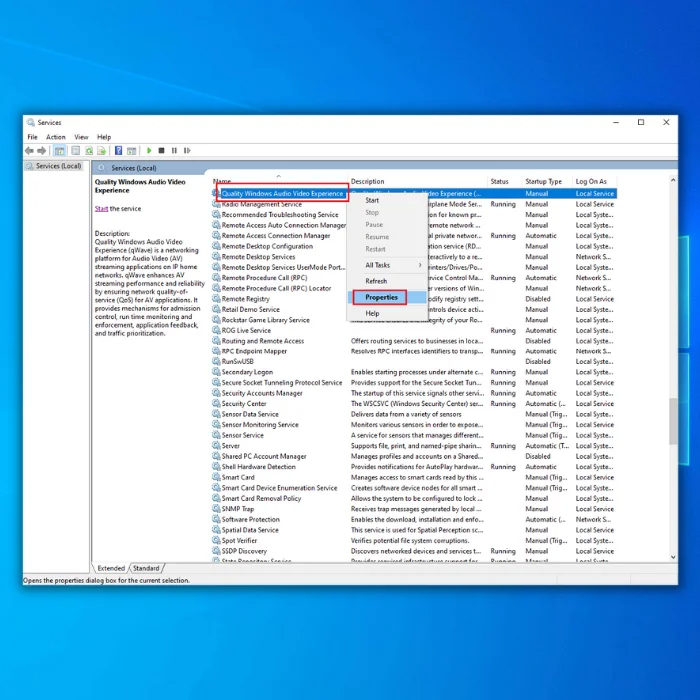Click the Restart Service toolbar icon

tap(187, 151)
